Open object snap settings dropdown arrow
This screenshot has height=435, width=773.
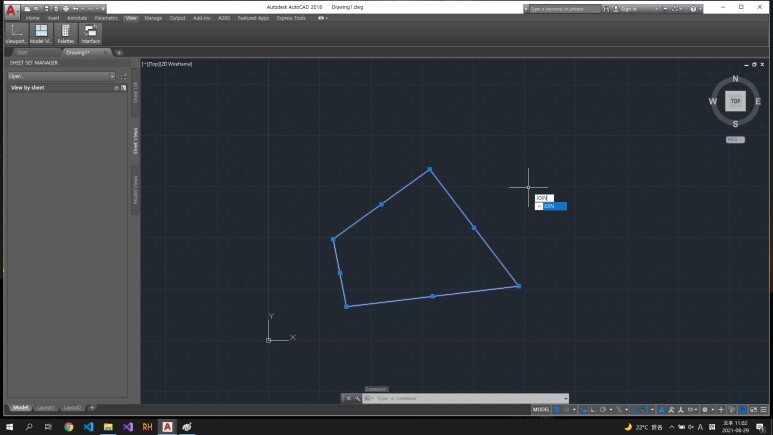(652, 410)
